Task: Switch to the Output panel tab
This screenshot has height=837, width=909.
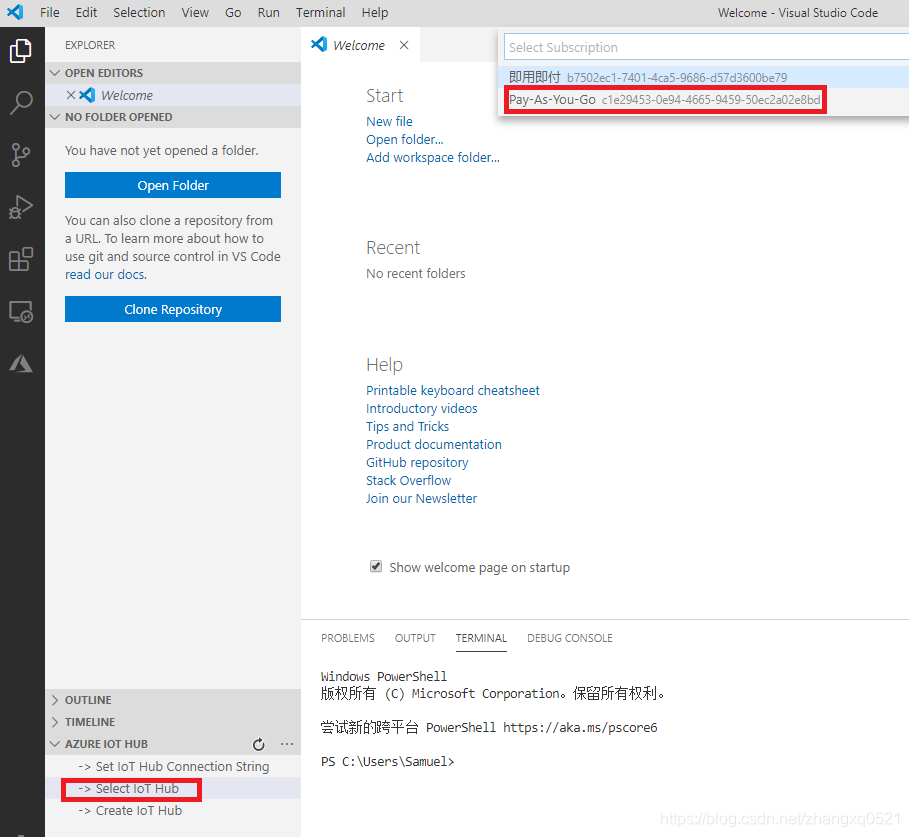Action: (x=415, y=638)
